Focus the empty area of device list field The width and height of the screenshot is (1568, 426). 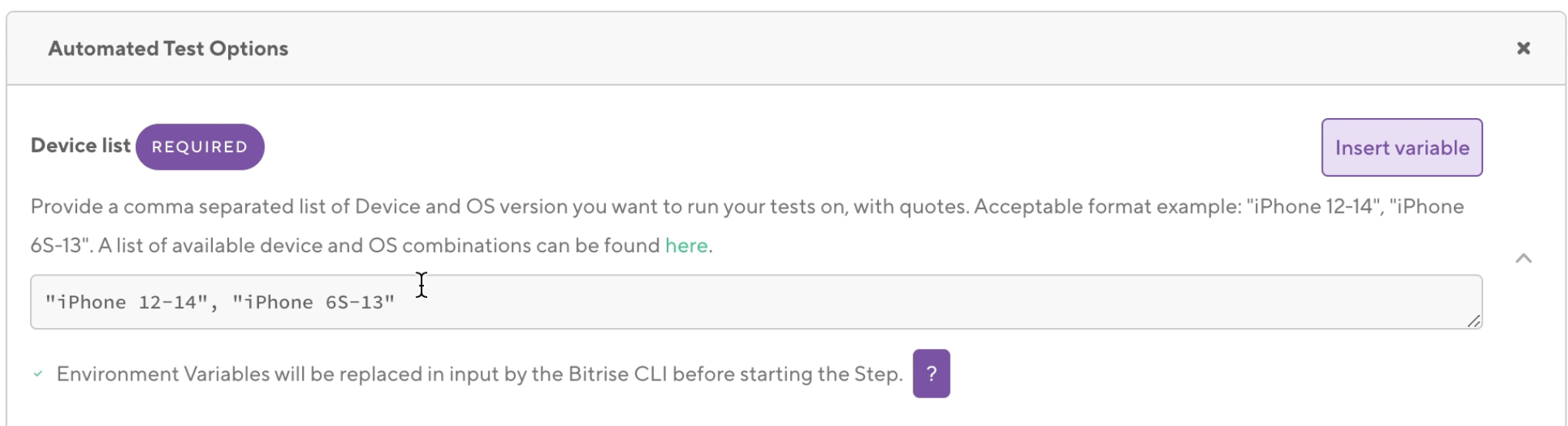point(925,303)
